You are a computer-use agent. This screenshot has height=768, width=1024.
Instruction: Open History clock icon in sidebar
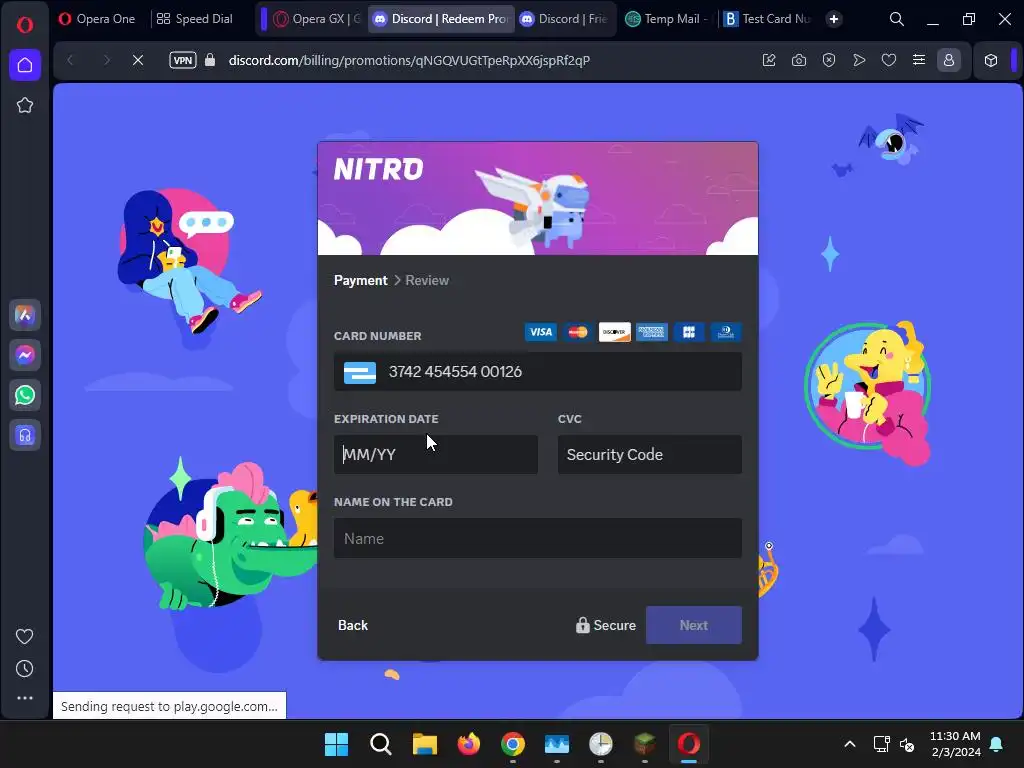(25, 669)
